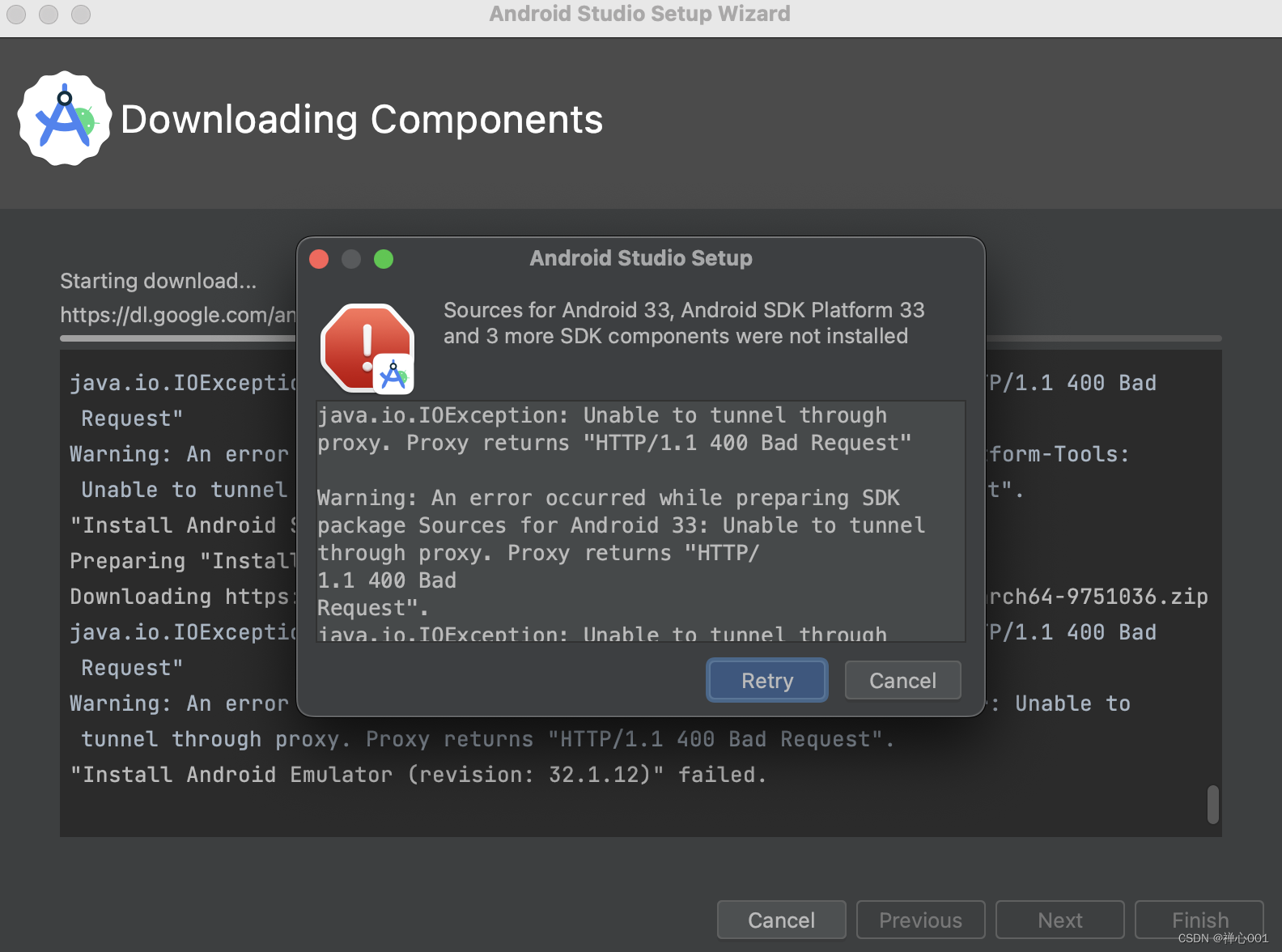
Task: Click the "Install Android Emulator (revision: 32.1.12)" failed line
Action: [418, 775]
